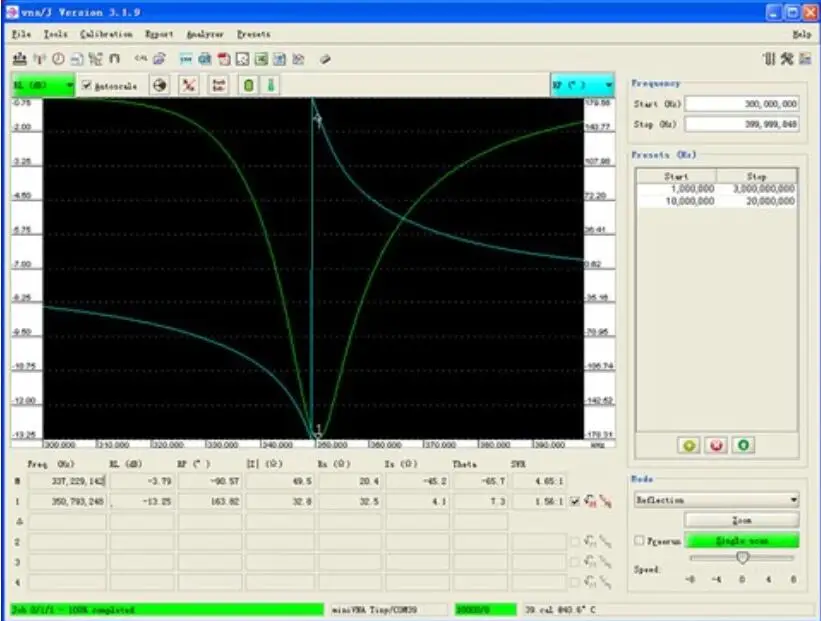Click the red PDF export icon in toolbar

pos(224,59)
